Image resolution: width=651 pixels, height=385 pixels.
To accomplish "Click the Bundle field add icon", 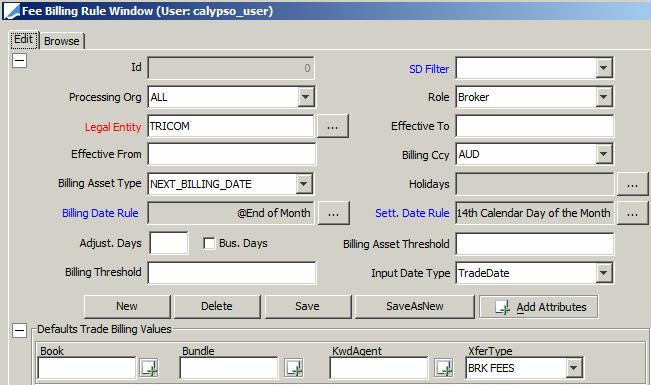I will pos(294,368).
